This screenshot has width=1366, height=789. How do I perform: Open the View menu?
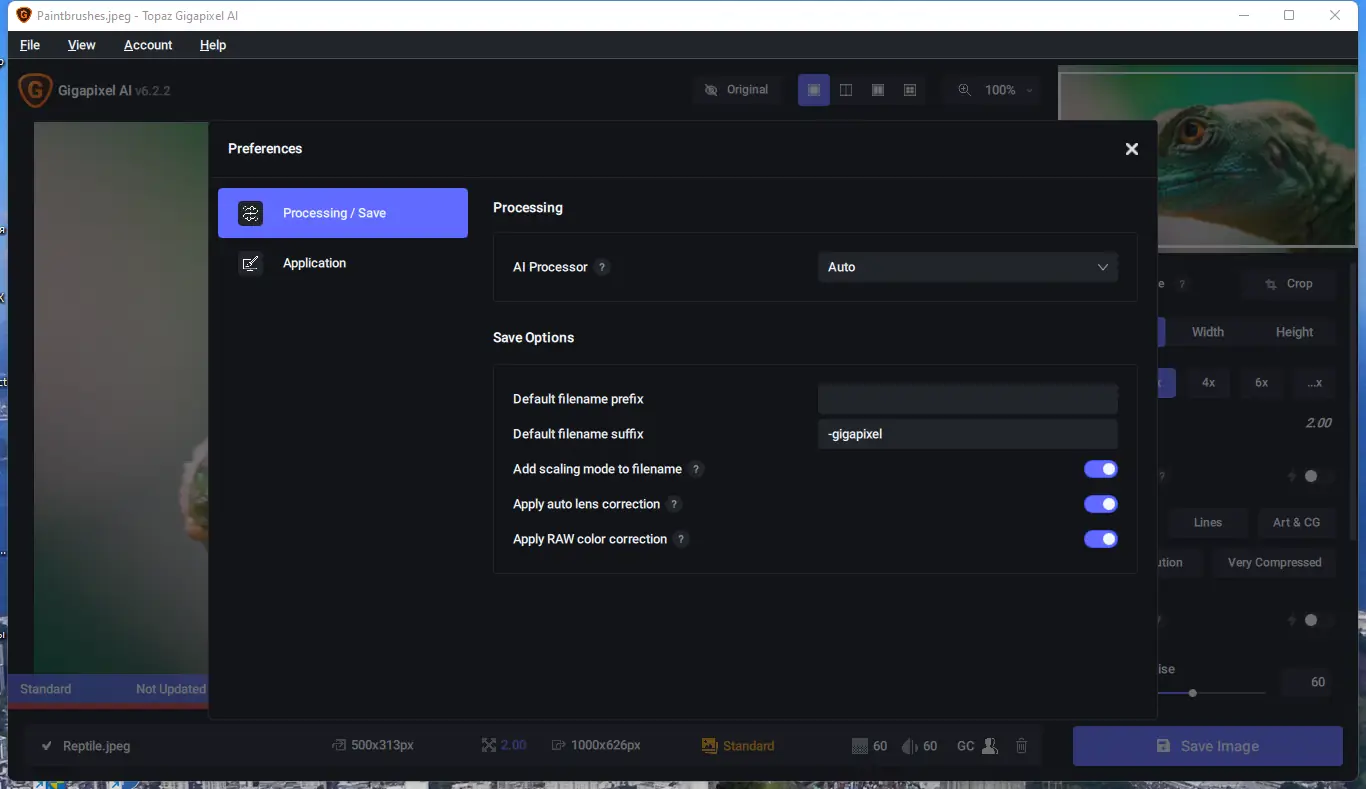pyautogui.click(x=82, y=45)
